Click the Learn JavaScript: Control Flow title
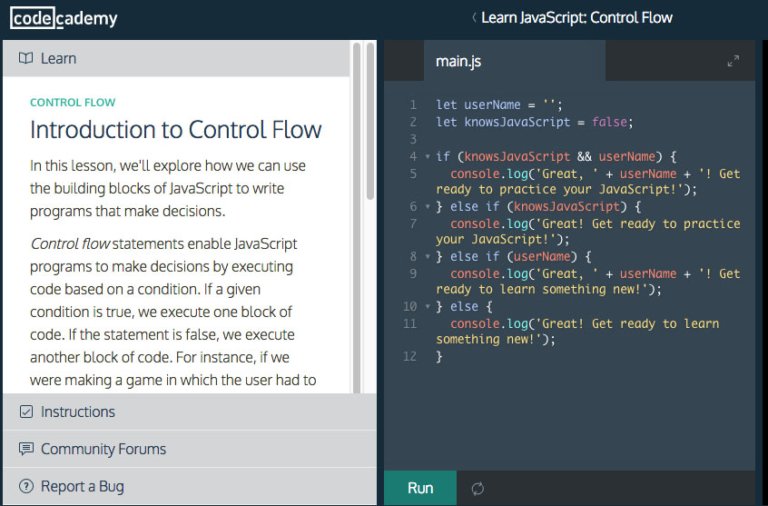The width and height of the screenshot is (768, 506). pyautogui.click(x=577, y=18)
